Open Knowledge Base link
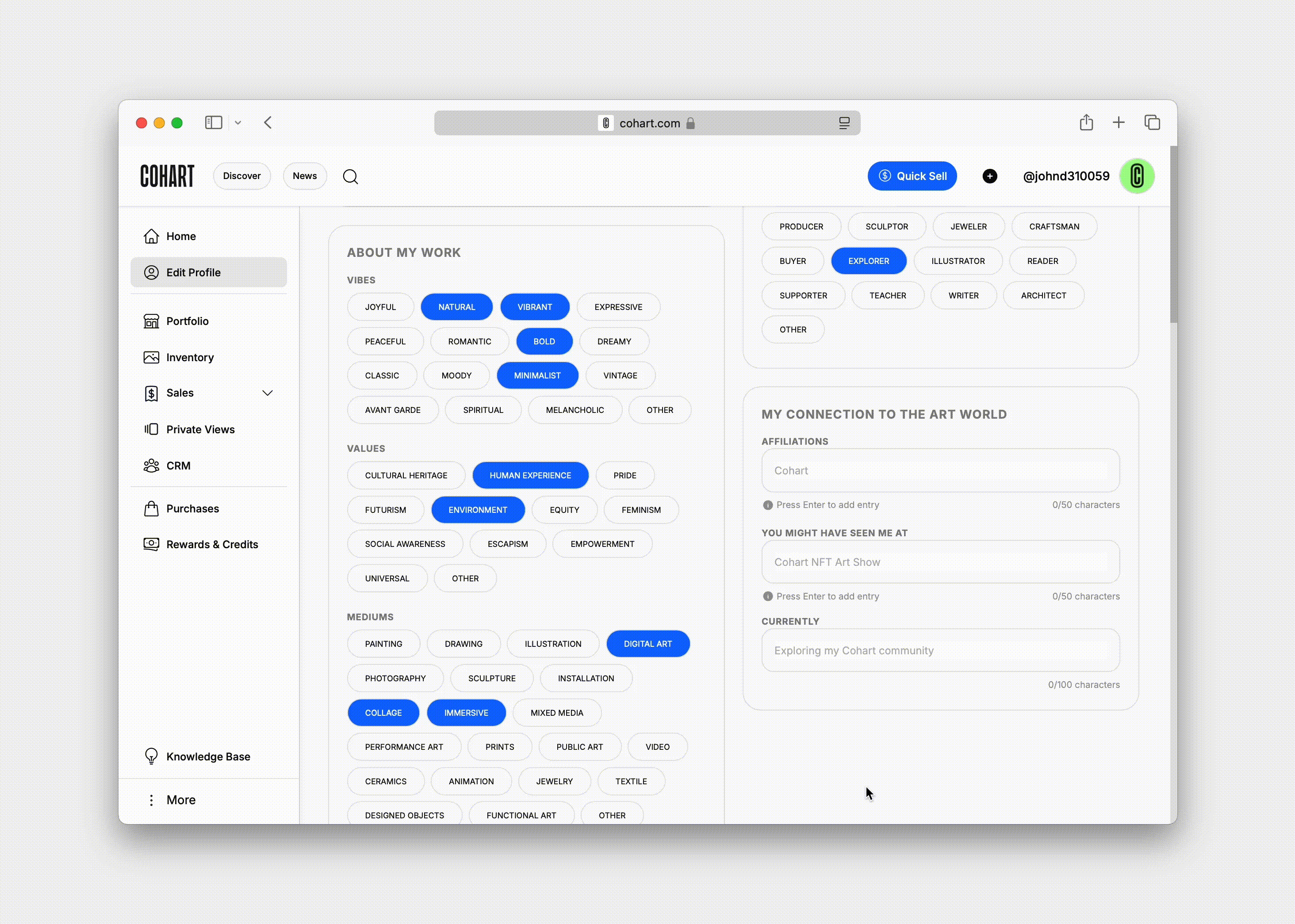This screenshot has width=1295, height=924. point(209,756)
